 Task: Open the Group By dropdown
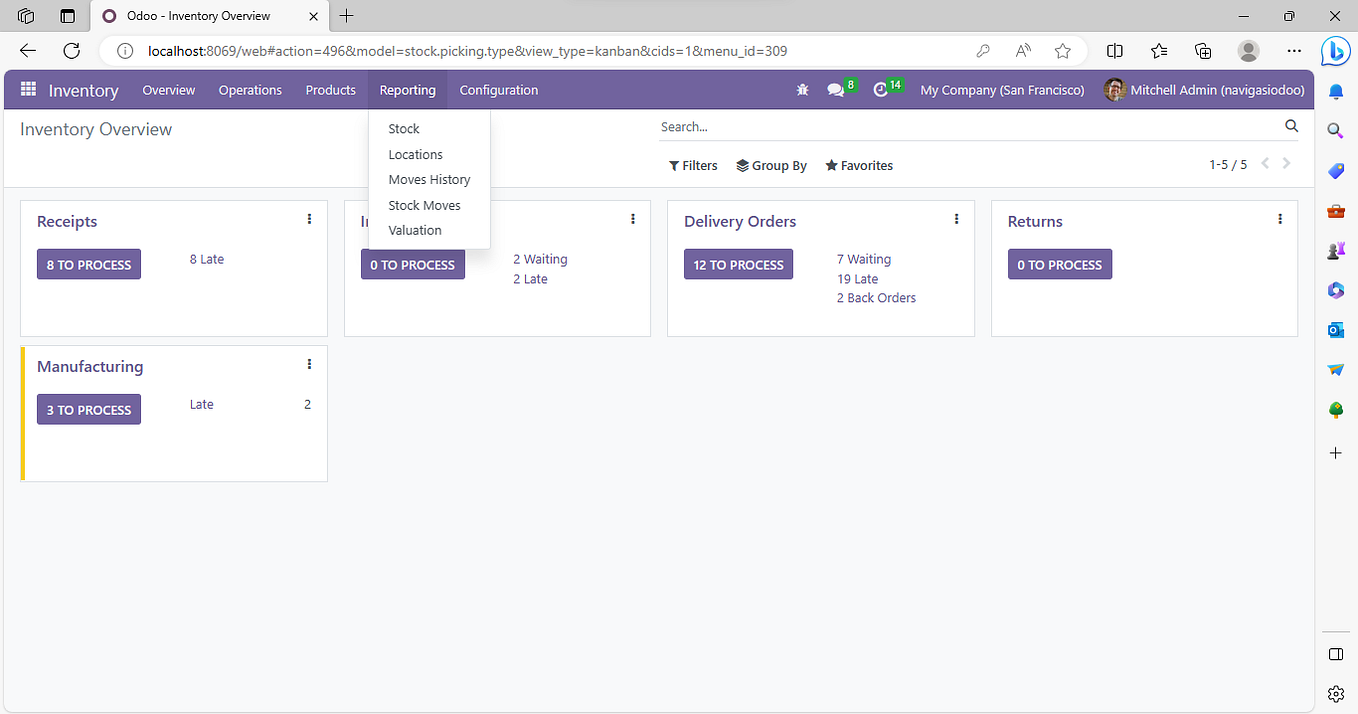[x=771, y=165]
